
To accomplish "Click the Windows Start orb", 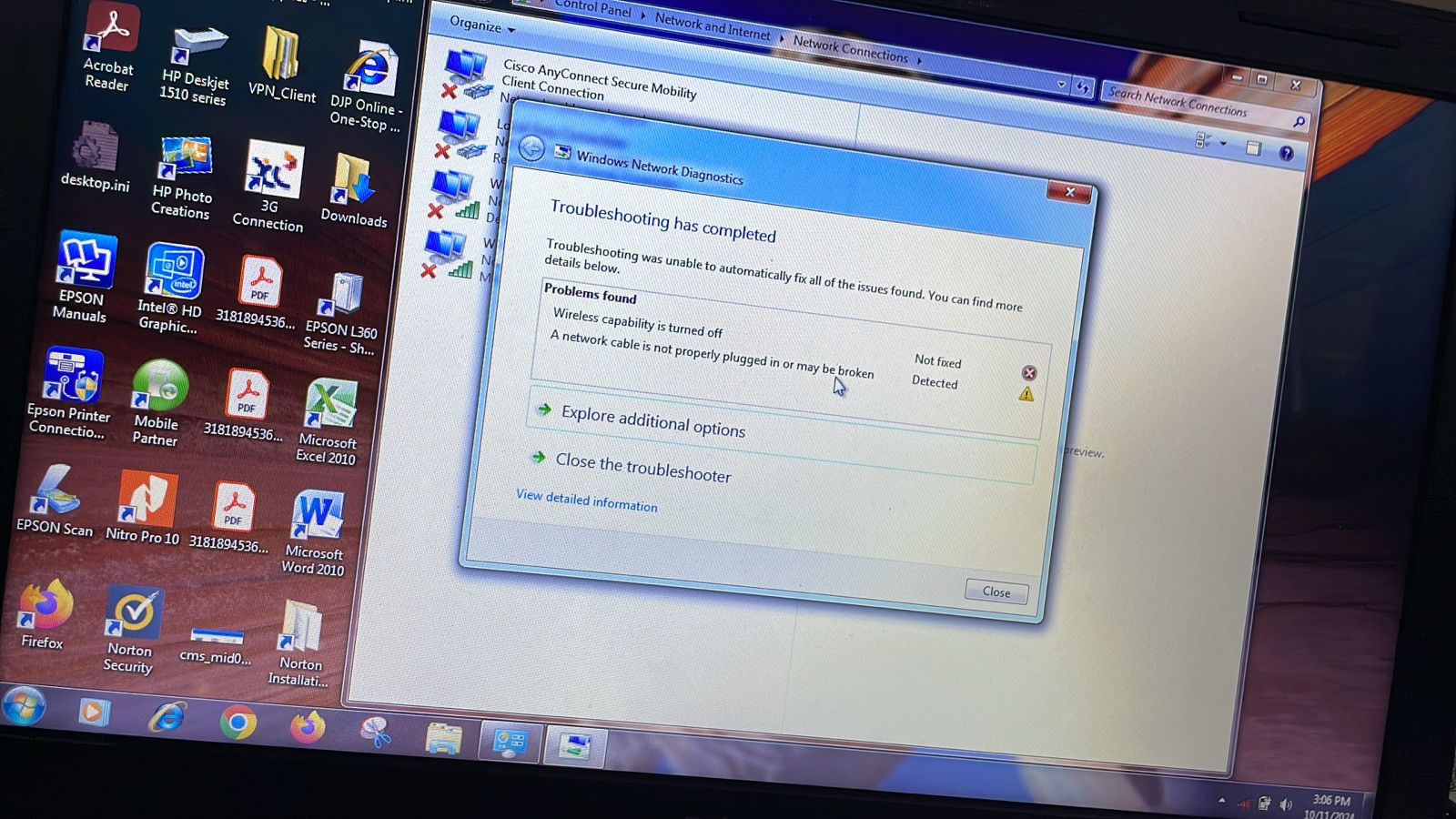I will (24, 706).
